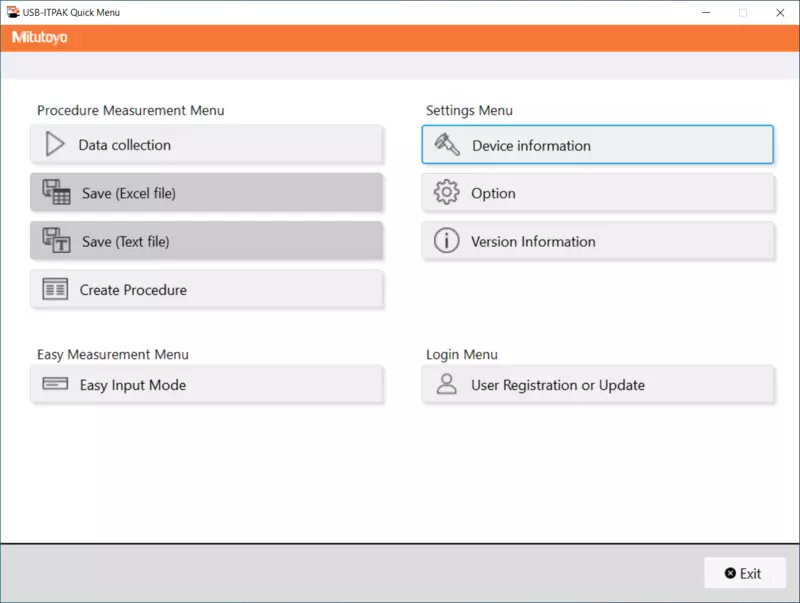Click the Create Procedure table icon

pos(55,289)
